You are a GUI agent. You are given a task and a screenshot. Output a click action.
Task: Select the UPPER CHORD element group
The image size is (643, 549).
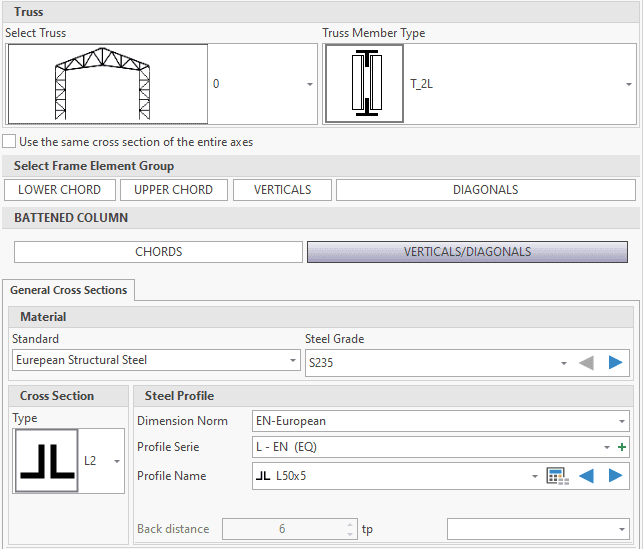click(x=174, y=190)
